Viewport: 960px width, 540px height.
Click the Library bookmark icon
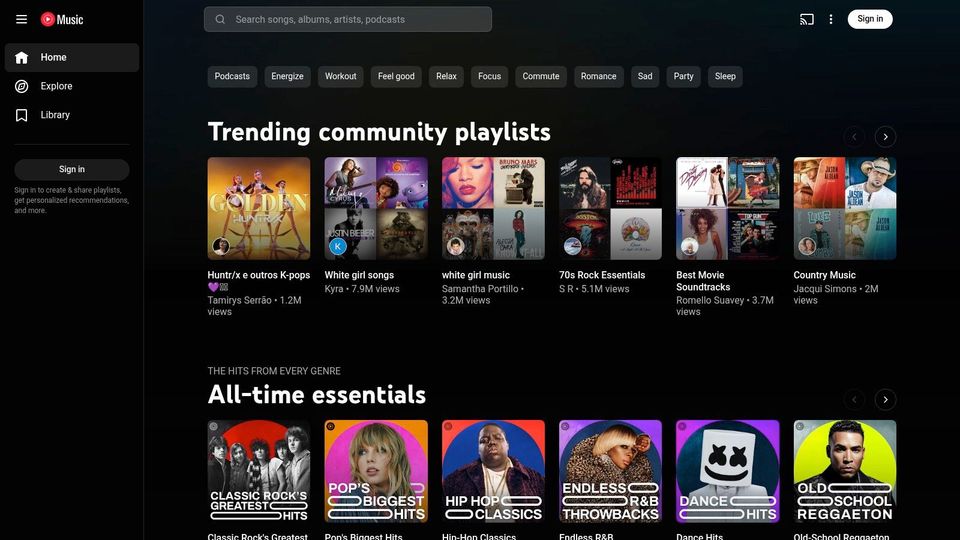(21, 115)
